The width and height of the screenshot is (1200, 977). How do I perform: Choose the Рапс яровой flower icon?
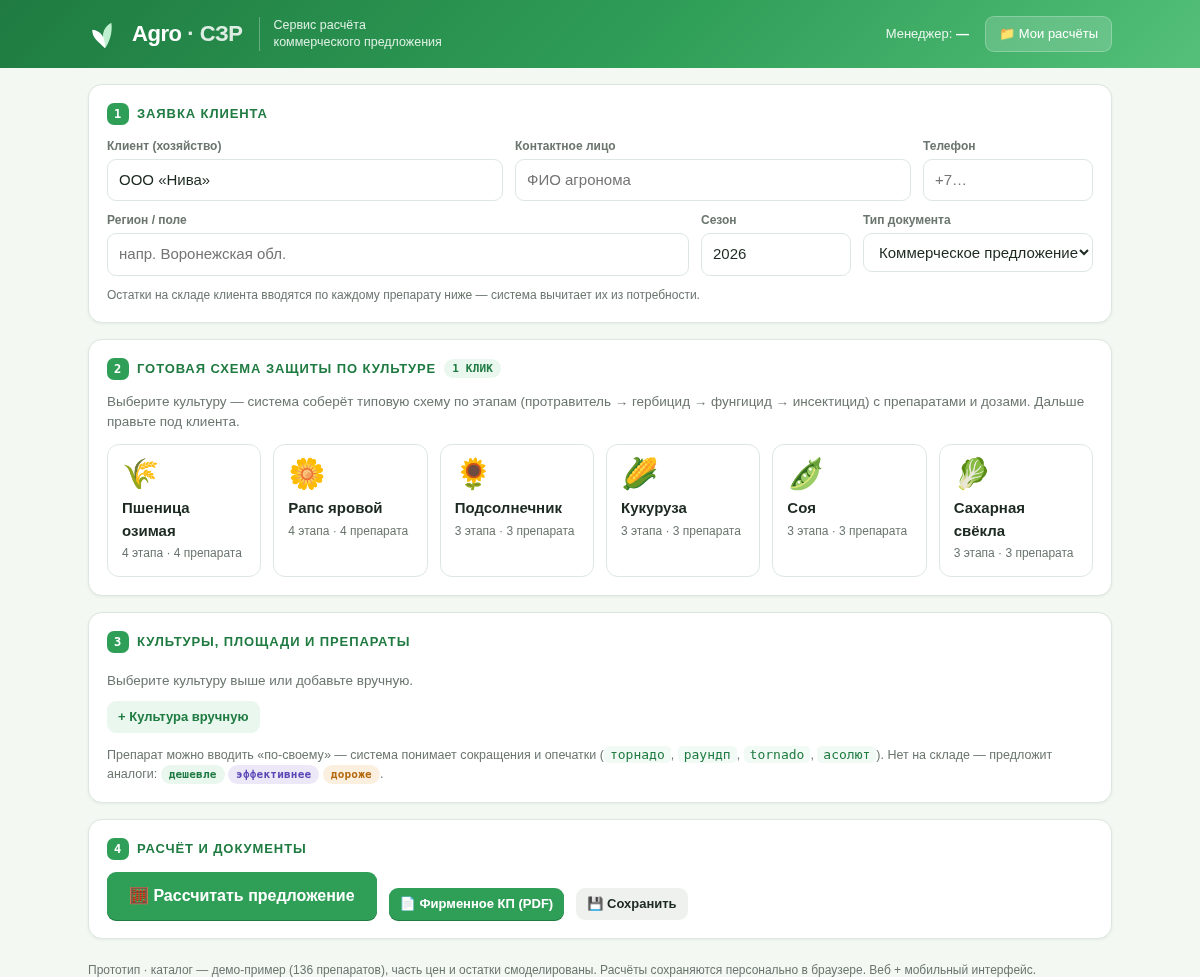pos(307,474)
